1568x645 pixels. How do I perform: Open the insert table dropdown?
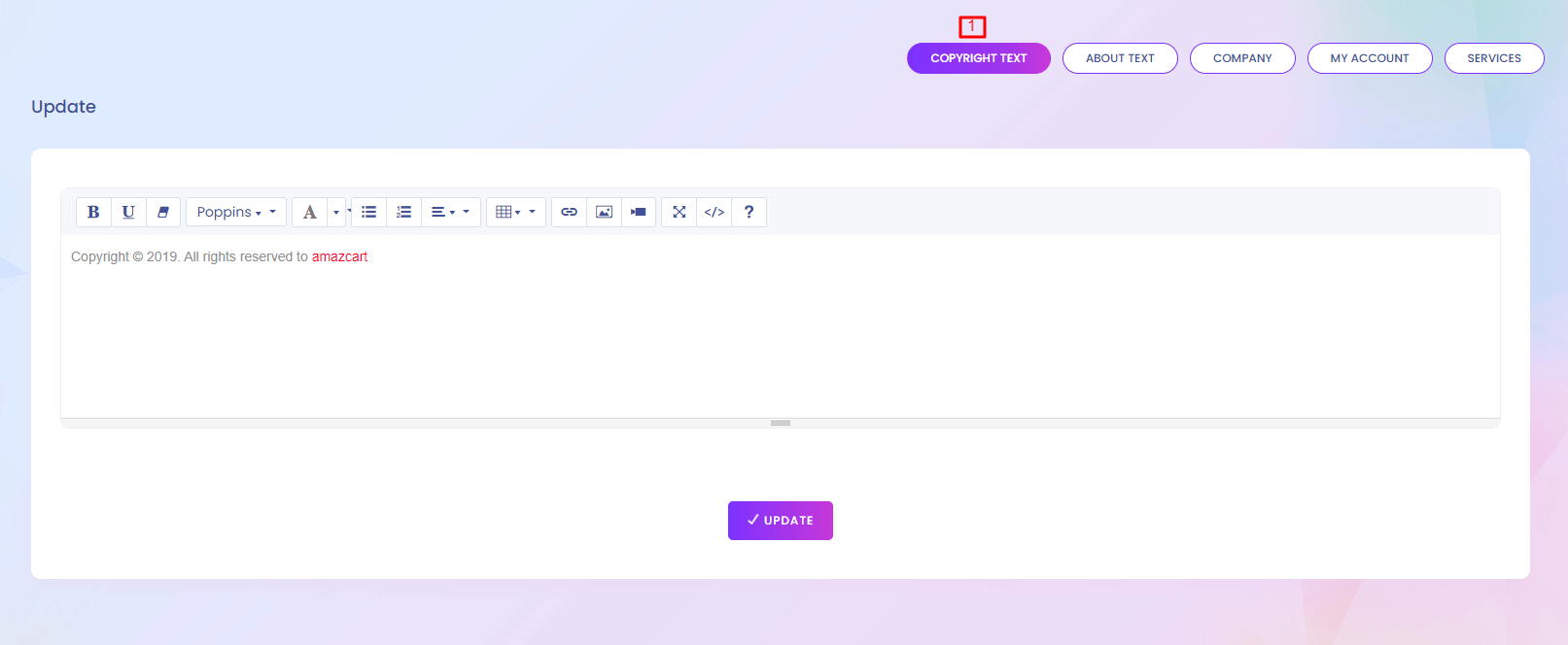click(515, 212)
